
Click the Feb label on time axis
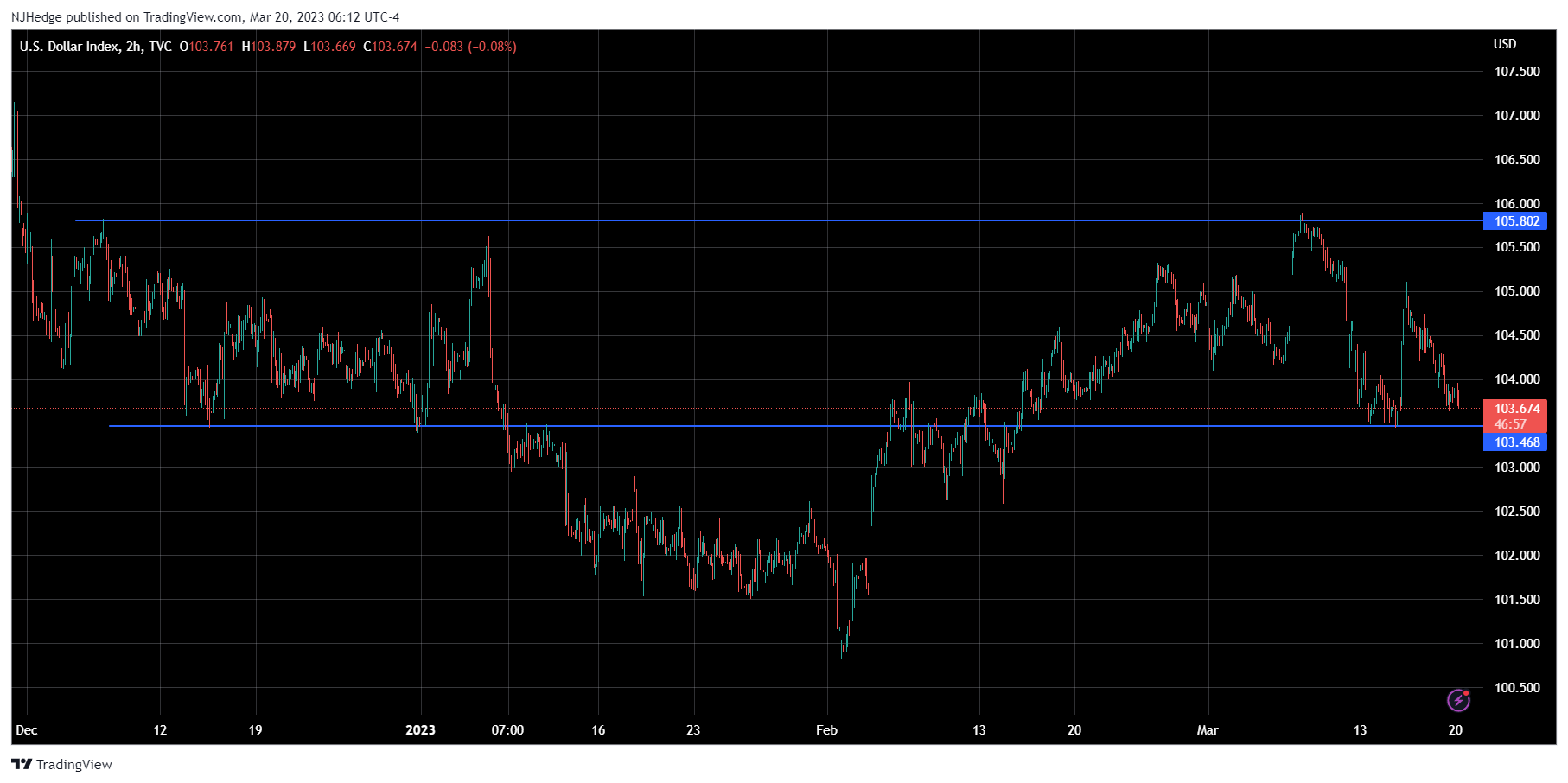826,730
